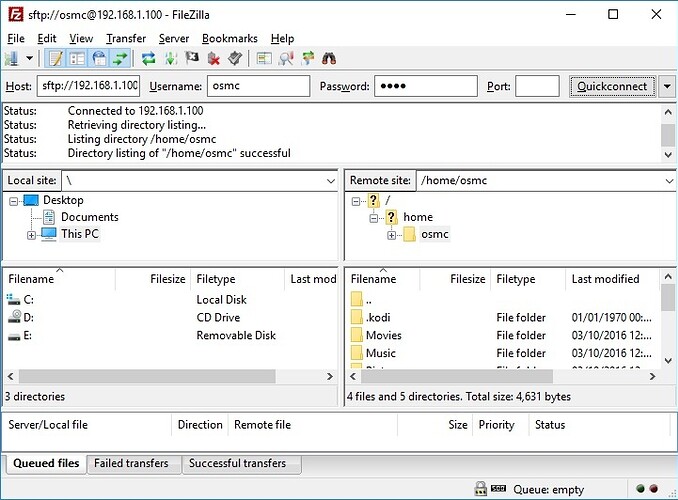Click the Remote site path field
This screenshot has width=678, height=500.
point(540,181)
